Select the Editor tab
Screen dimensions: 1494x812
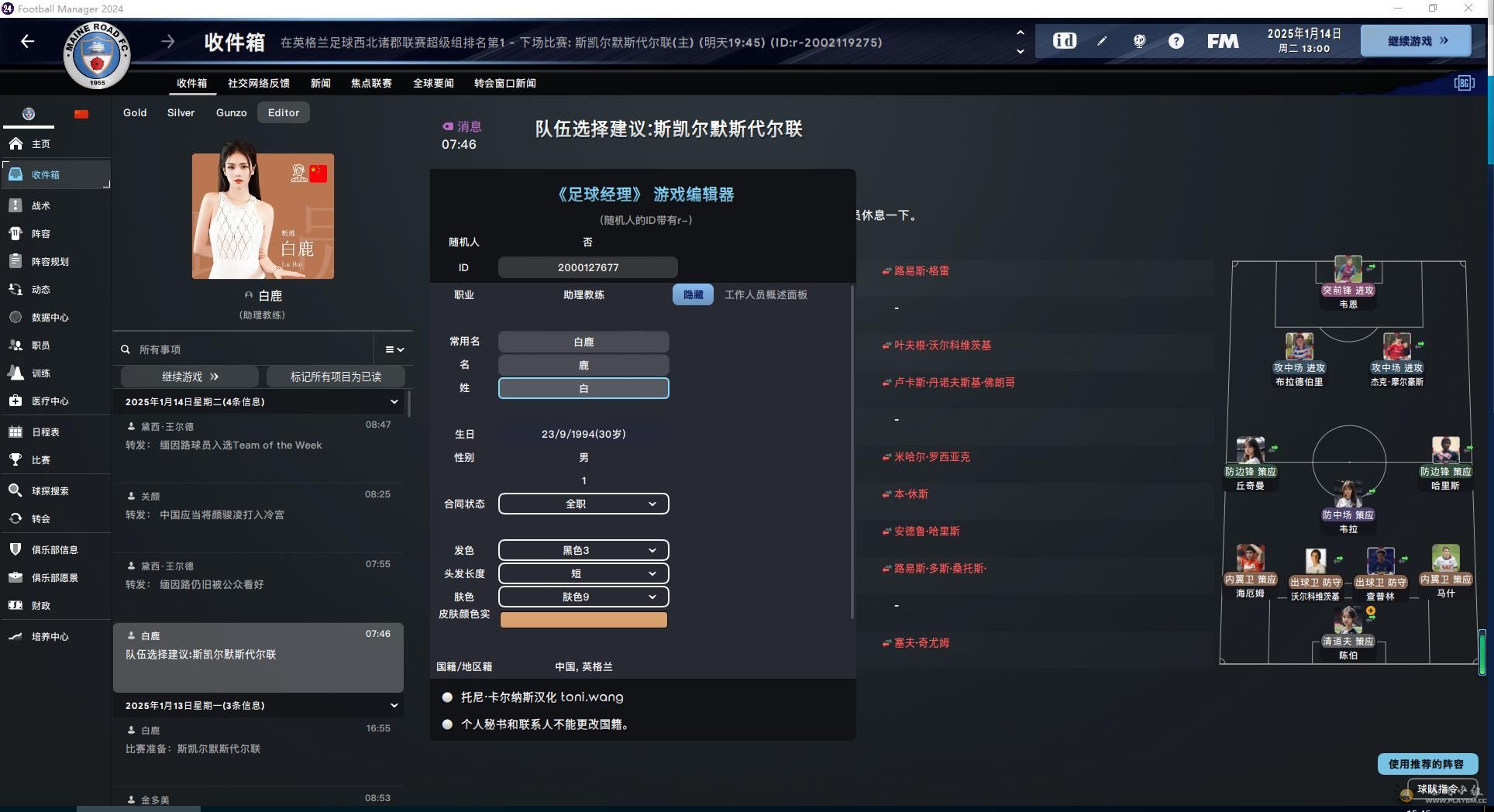pos(284,112)
